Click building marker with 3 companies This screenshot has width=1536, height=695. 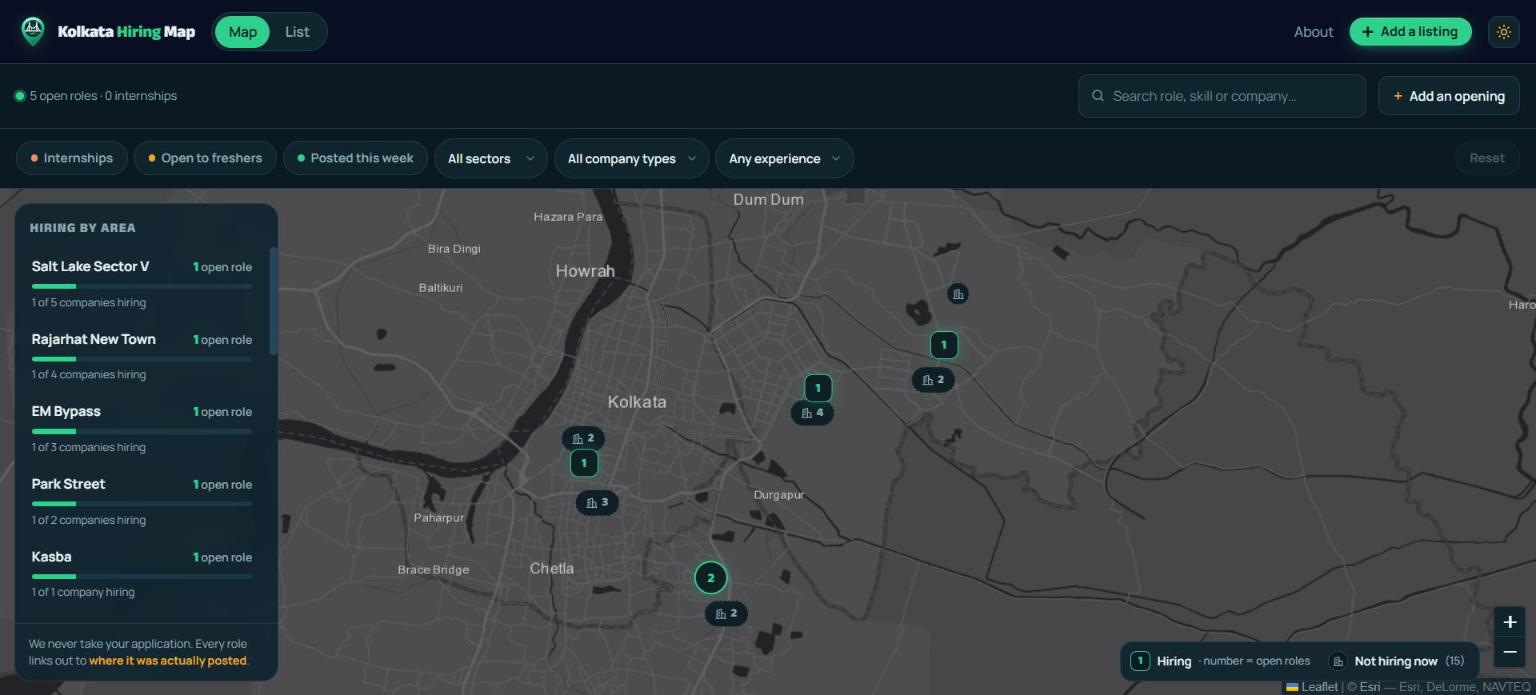pyautogui.click(x=597, y=503)
